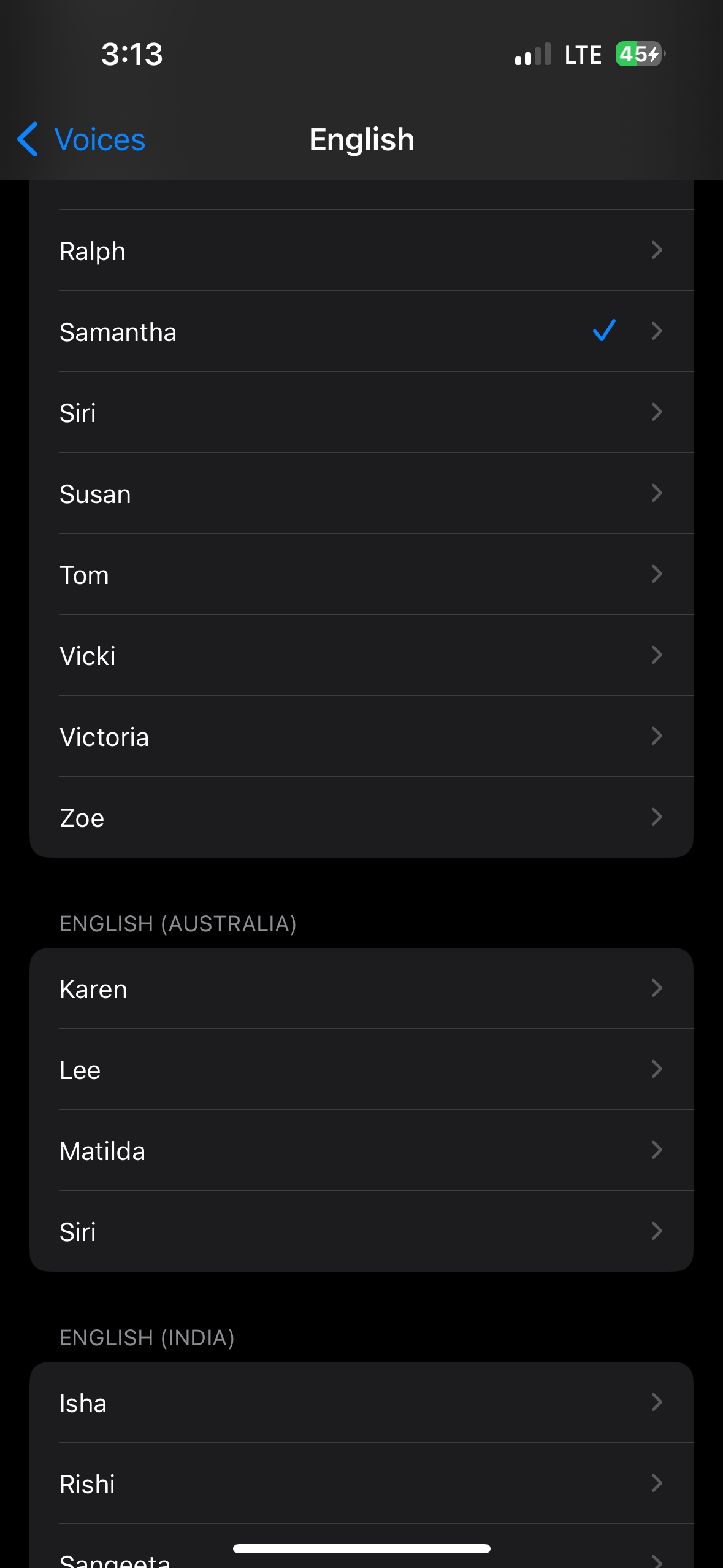Tap the arrow beside Isha

(657, 1402)
